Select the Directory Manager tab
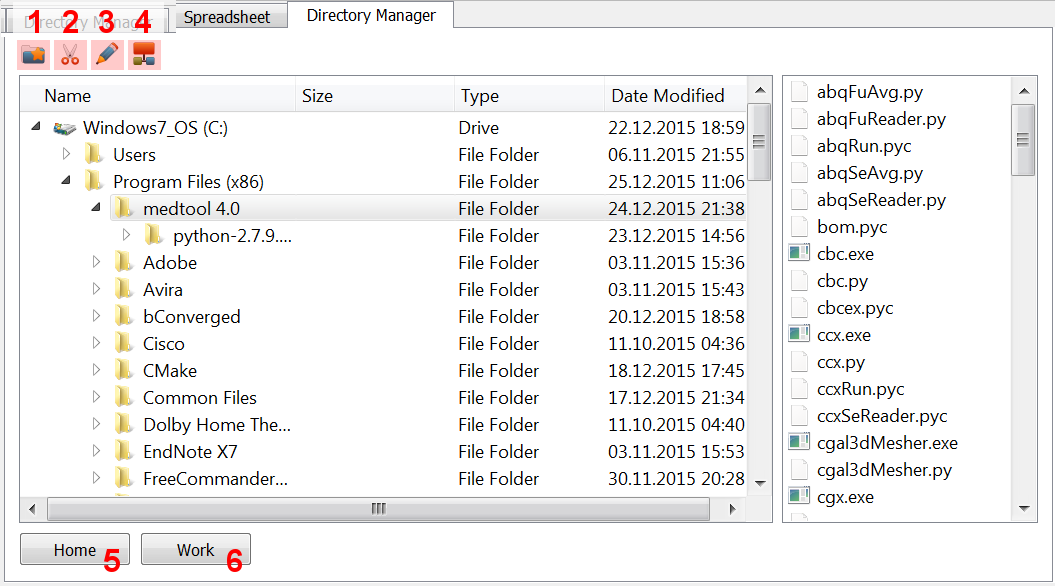The image size is (1055, 586). pos(371,15)
